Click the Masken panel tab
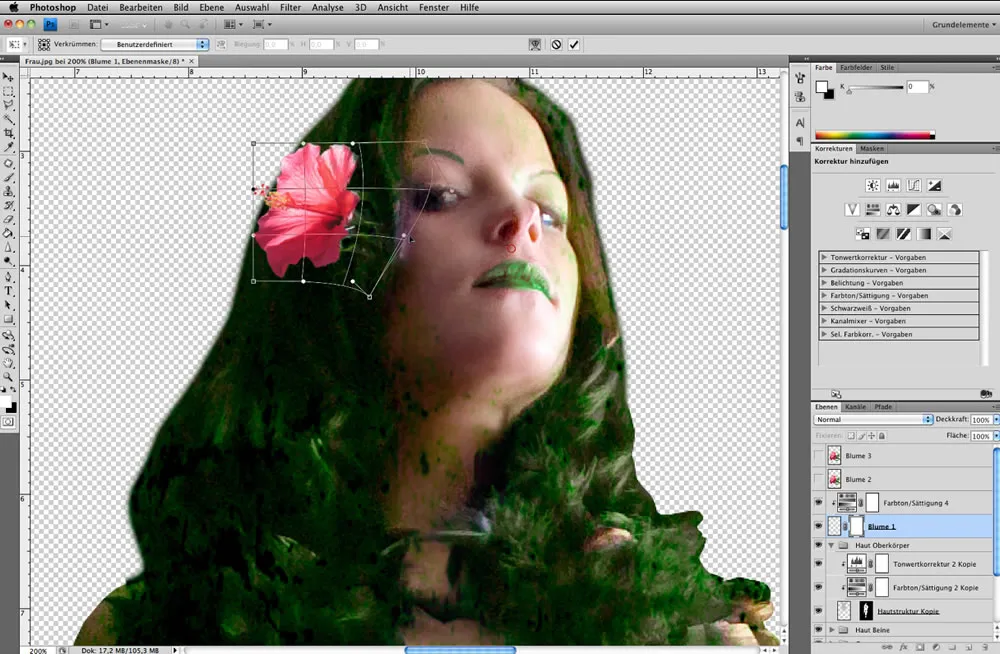 [x=873, y=147]
